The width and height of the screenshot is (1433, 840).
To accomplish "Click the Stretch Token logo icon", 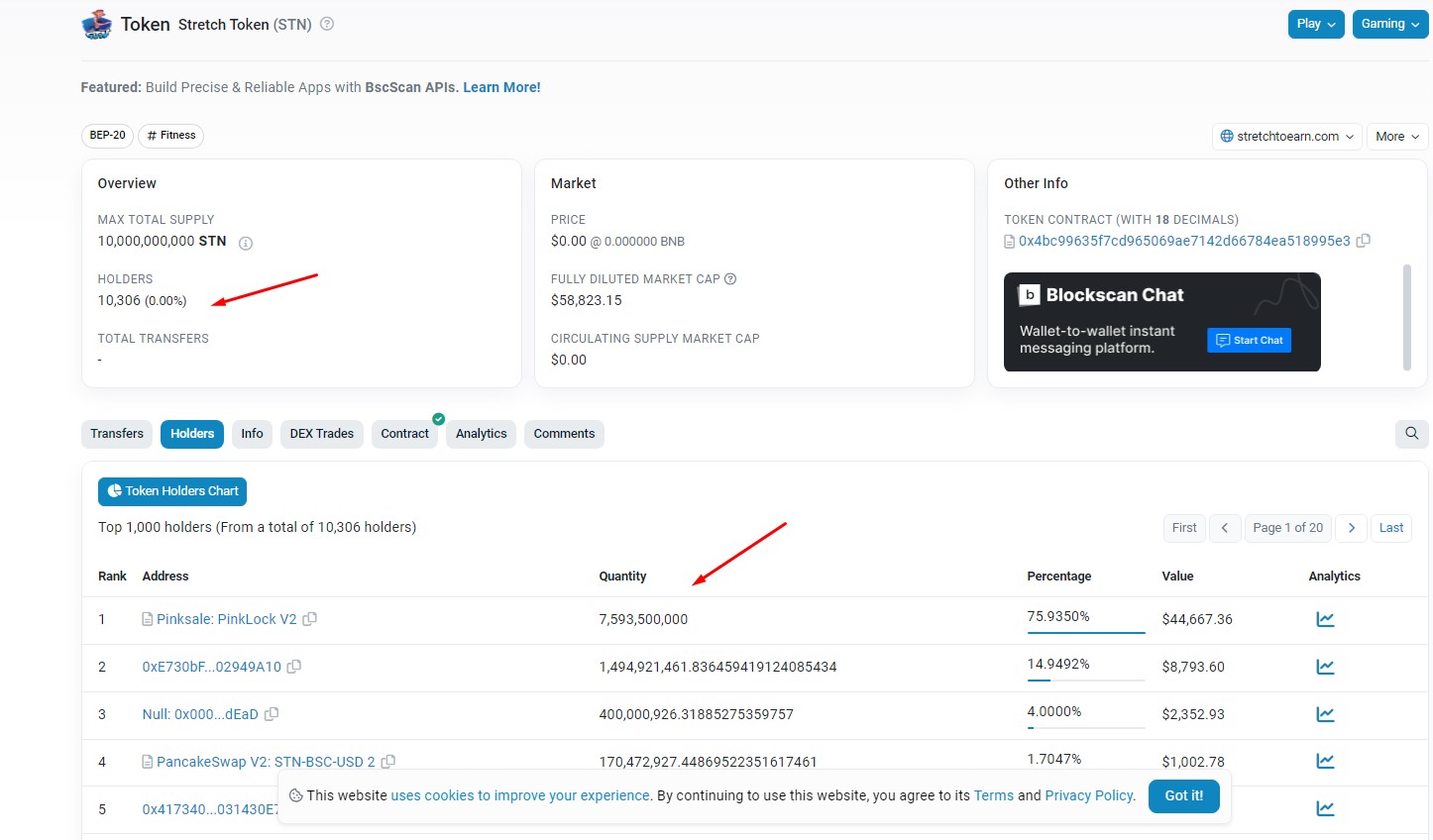I will [96, 24].
